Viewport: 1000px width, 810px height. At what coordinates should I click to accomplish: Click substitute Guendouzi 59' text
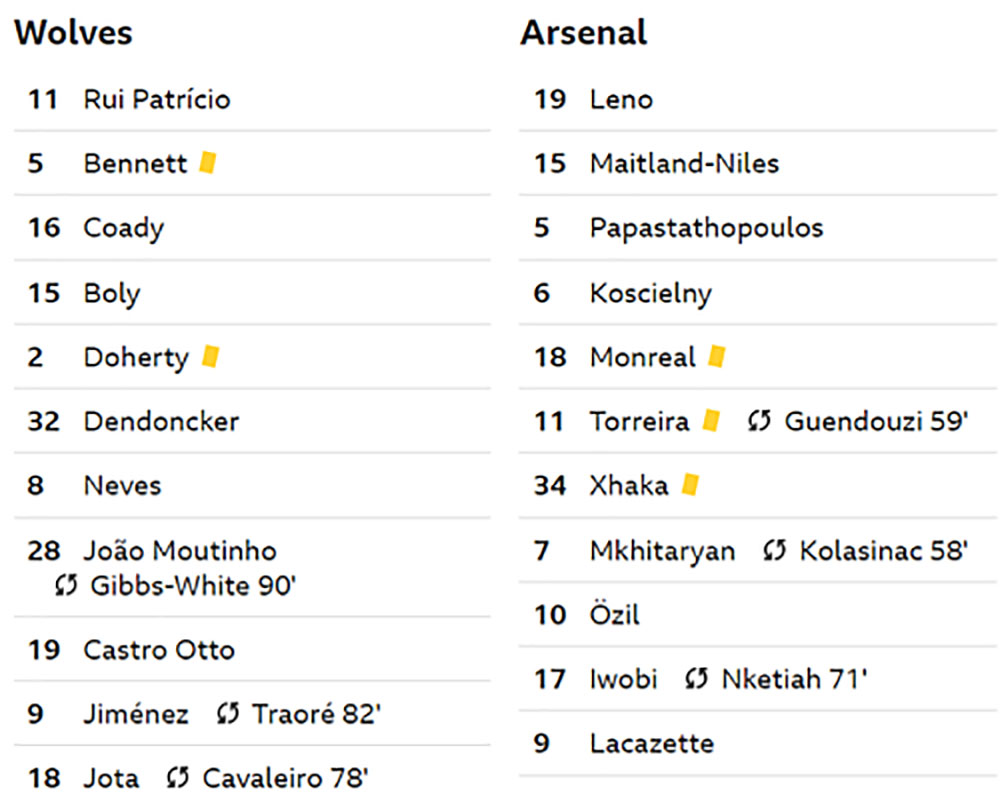(x=876, y=421)
